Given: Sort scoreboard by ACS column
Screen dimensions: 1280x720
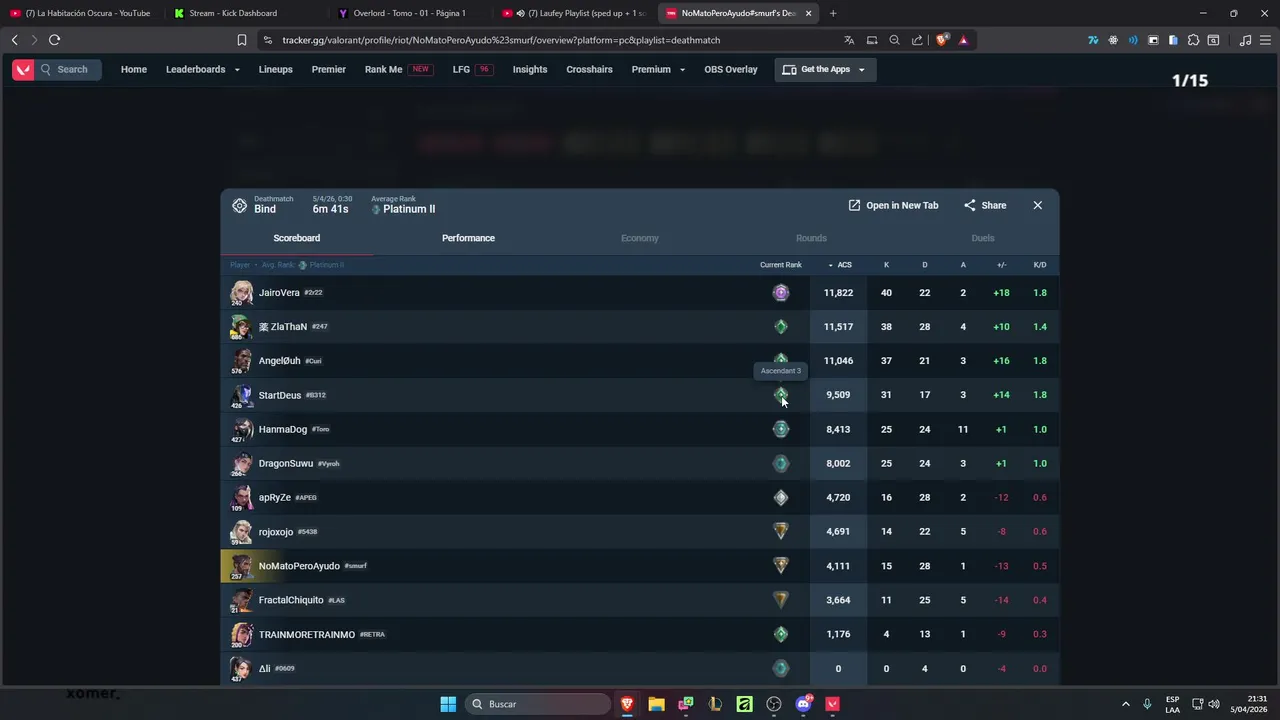Looking at the screenshot, I should 840,265.
